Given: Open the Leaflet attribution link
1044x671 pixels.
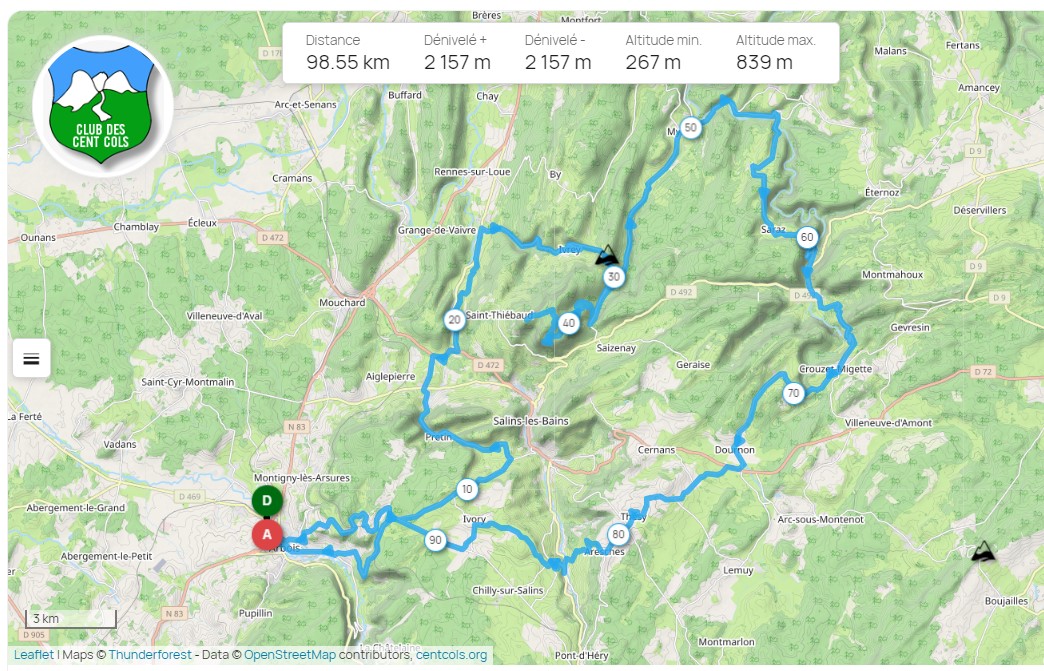Looking at the screenshot, I should click(x=34, y=654).
